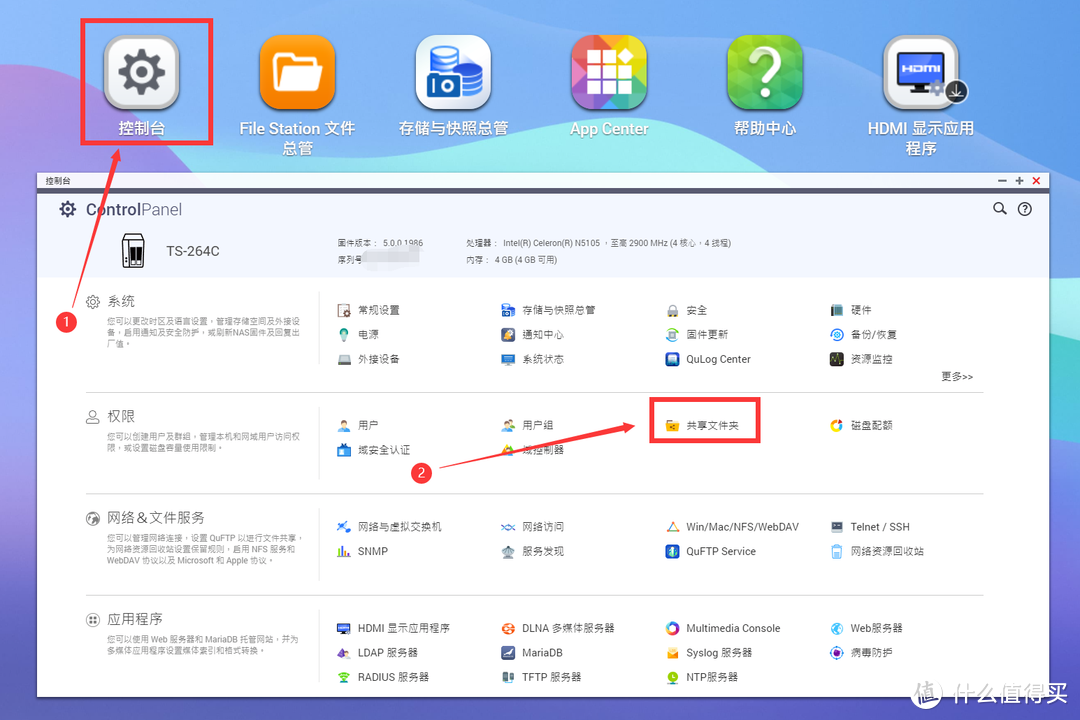Open 通知中心 notification center

(532, 335)
